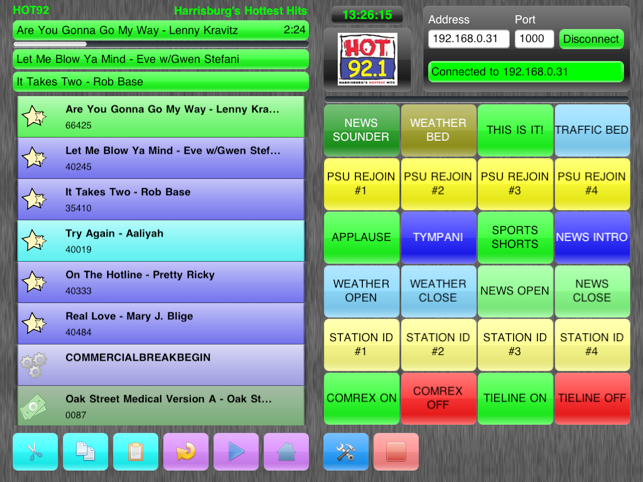Viewport: 643px width, 482px height.
Task: Play the WEATHER CLOSE button
Action: click(438, 291)
